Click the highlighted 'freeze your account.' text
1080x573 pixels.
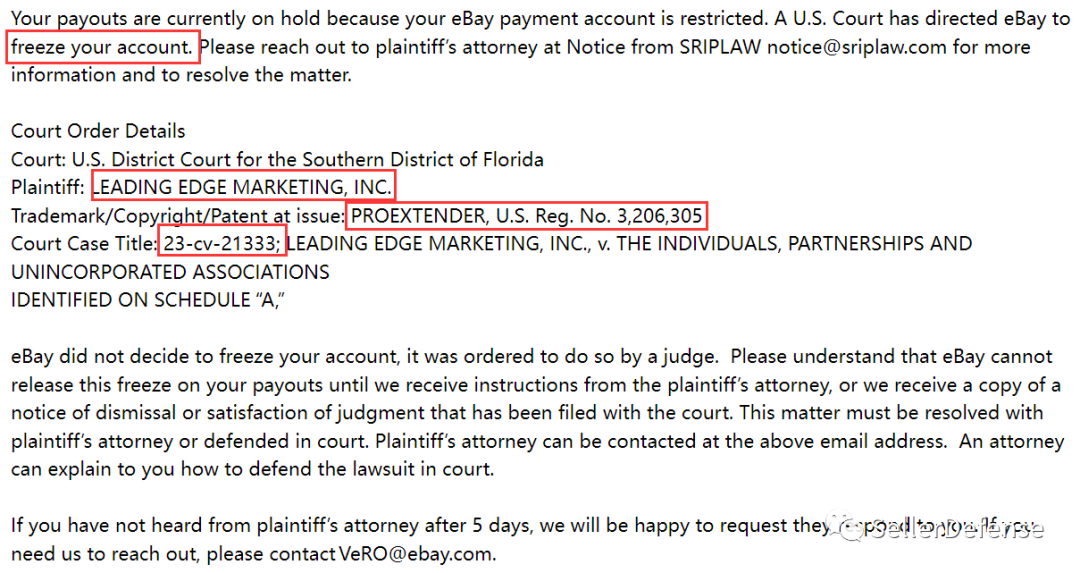point(103,47)
